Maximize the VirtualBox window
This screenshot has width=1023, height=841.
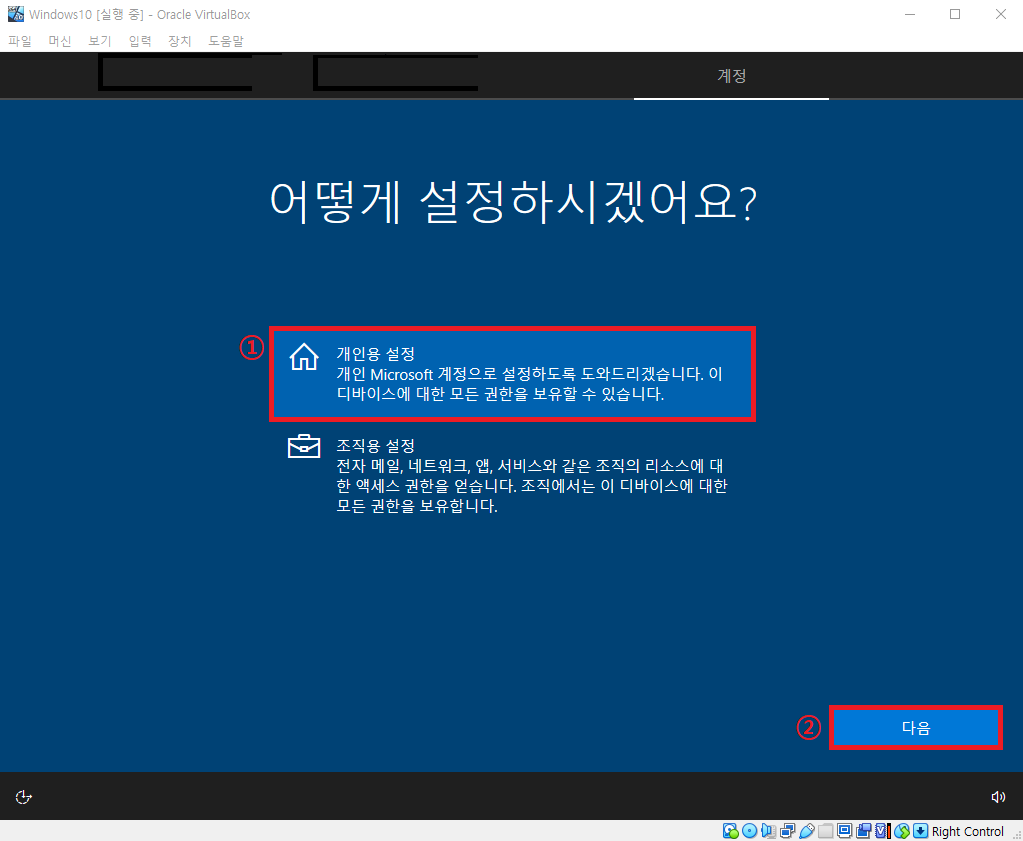coord(955,14)
